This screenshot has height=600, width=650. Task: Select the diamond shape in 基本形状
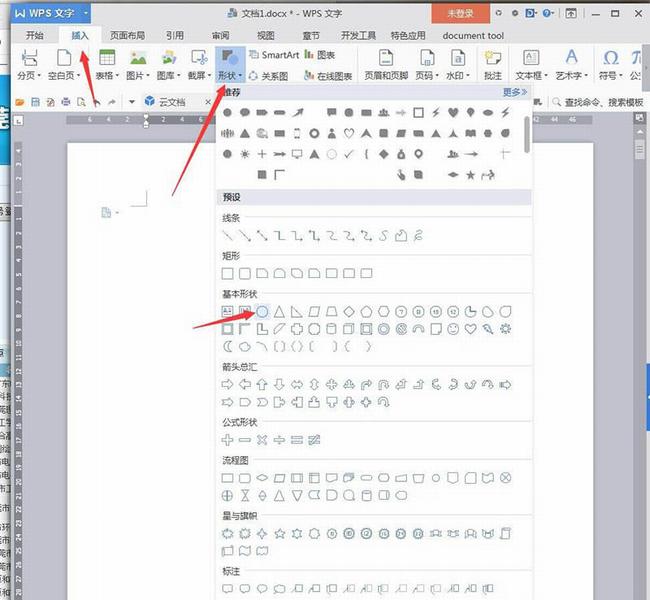[349, 311]
